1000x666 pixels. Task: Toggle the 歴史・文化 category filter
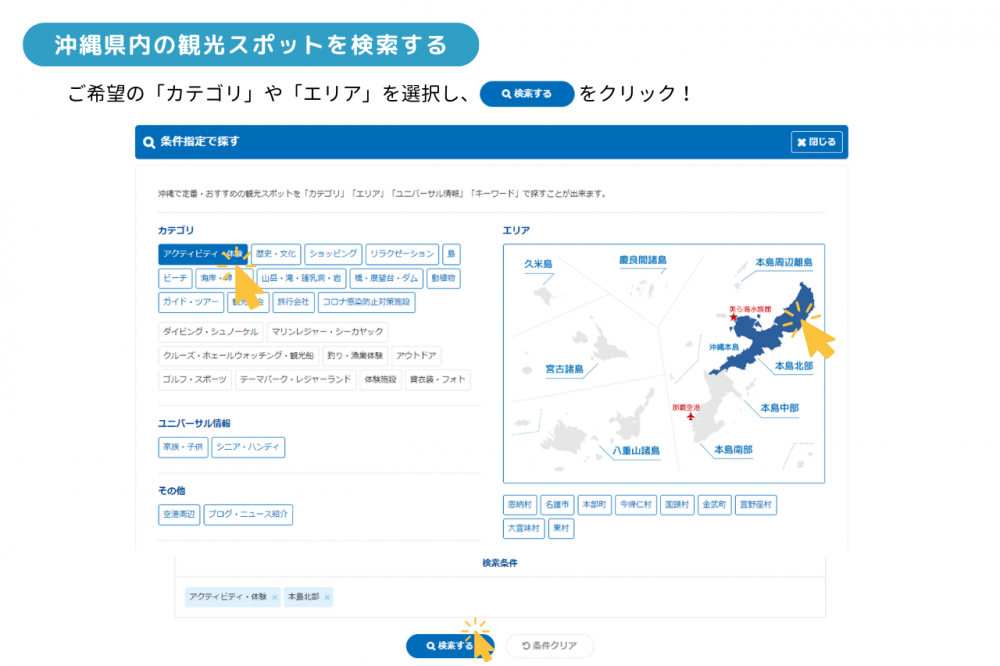(x=274, y=254)
